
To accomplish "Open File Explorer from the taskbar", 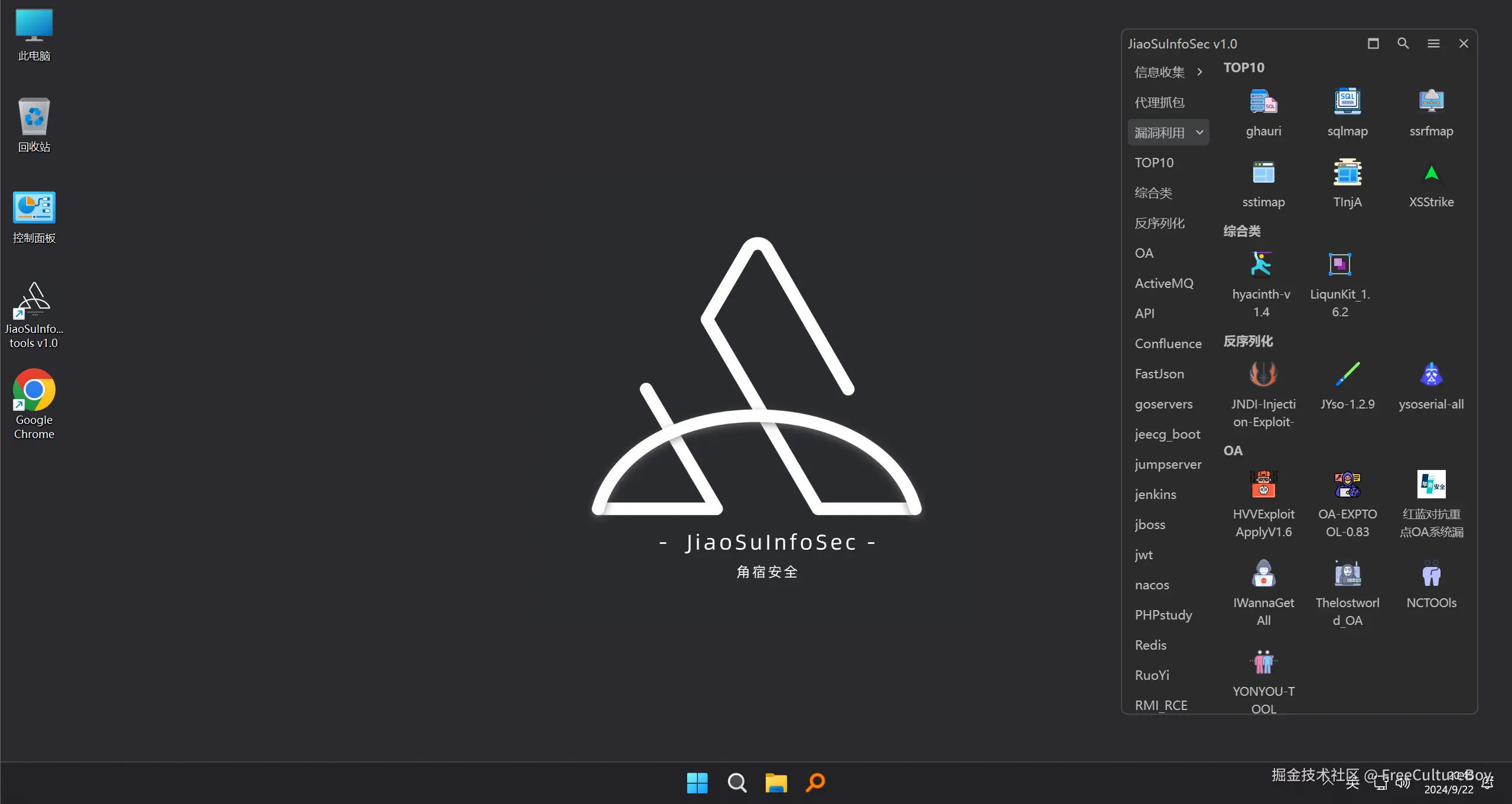I will pyautogui.click(x=776, y=783).
